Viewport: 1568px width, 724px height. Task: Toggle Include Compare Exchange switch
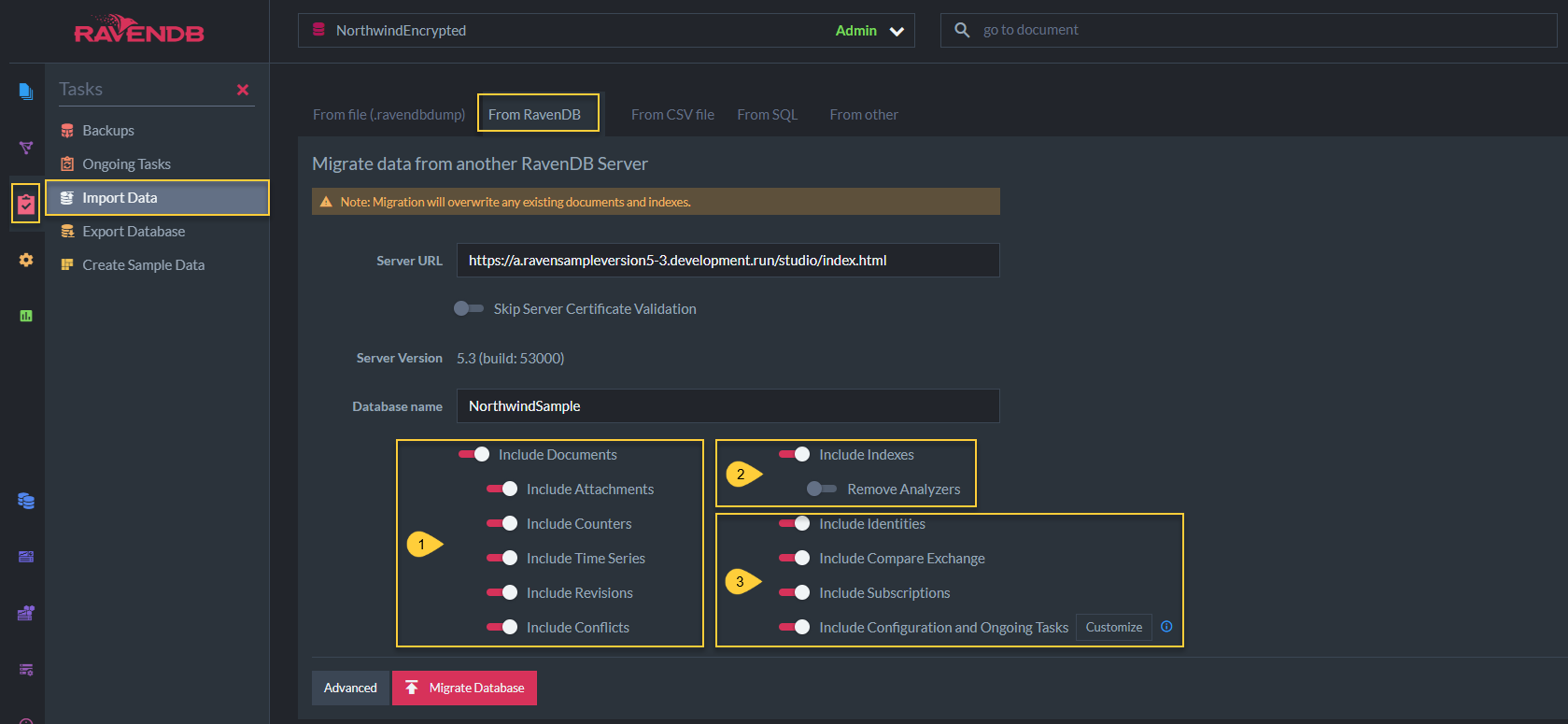[795, 558]
